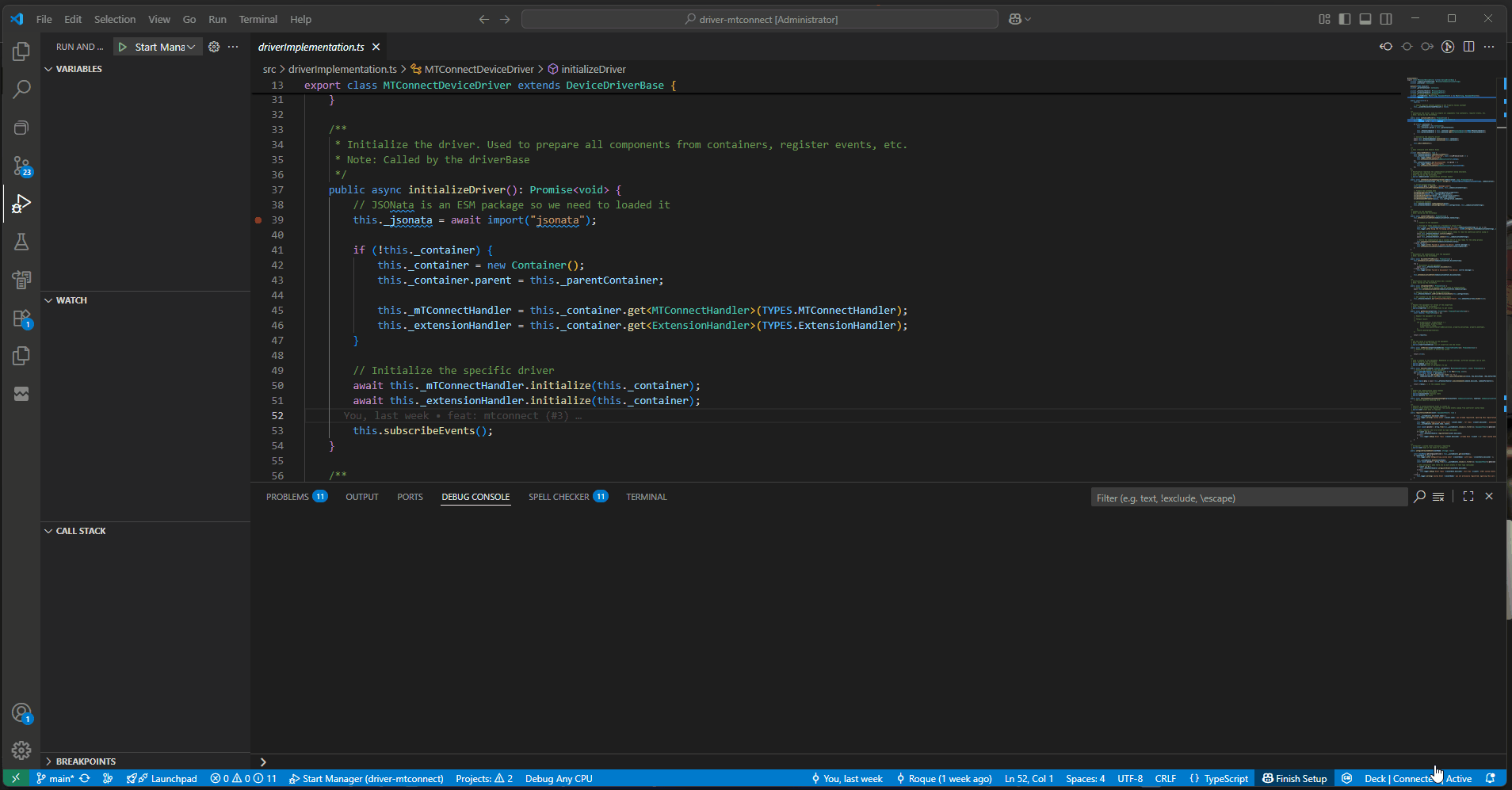Open the Testing flask view
This screenshot has height=790, width=1512.
click(x=21, y=242)
